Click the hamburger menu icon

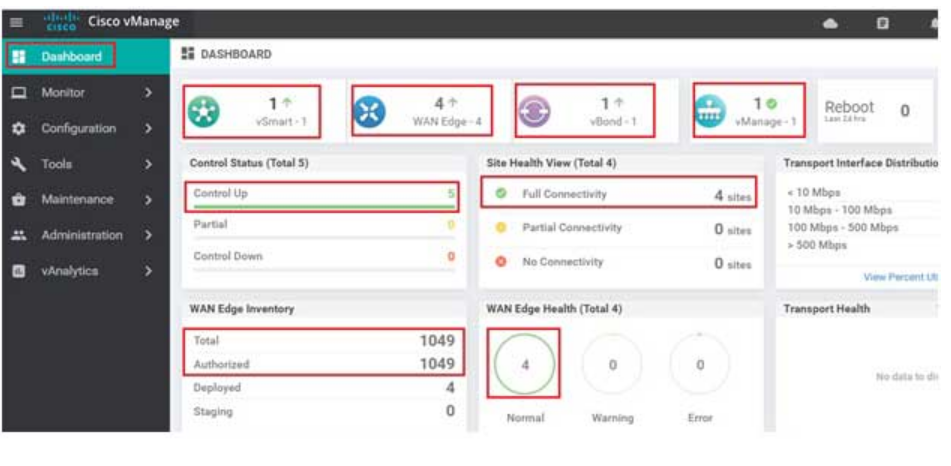click(x=16, y=23)
